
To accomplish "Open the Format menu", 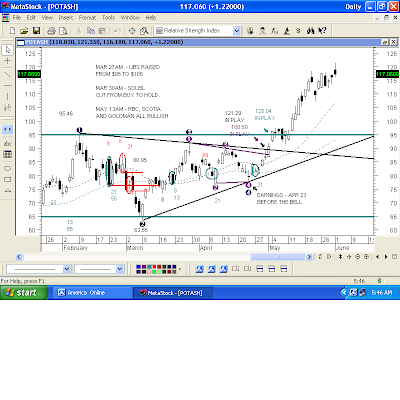I will [87, 18].
